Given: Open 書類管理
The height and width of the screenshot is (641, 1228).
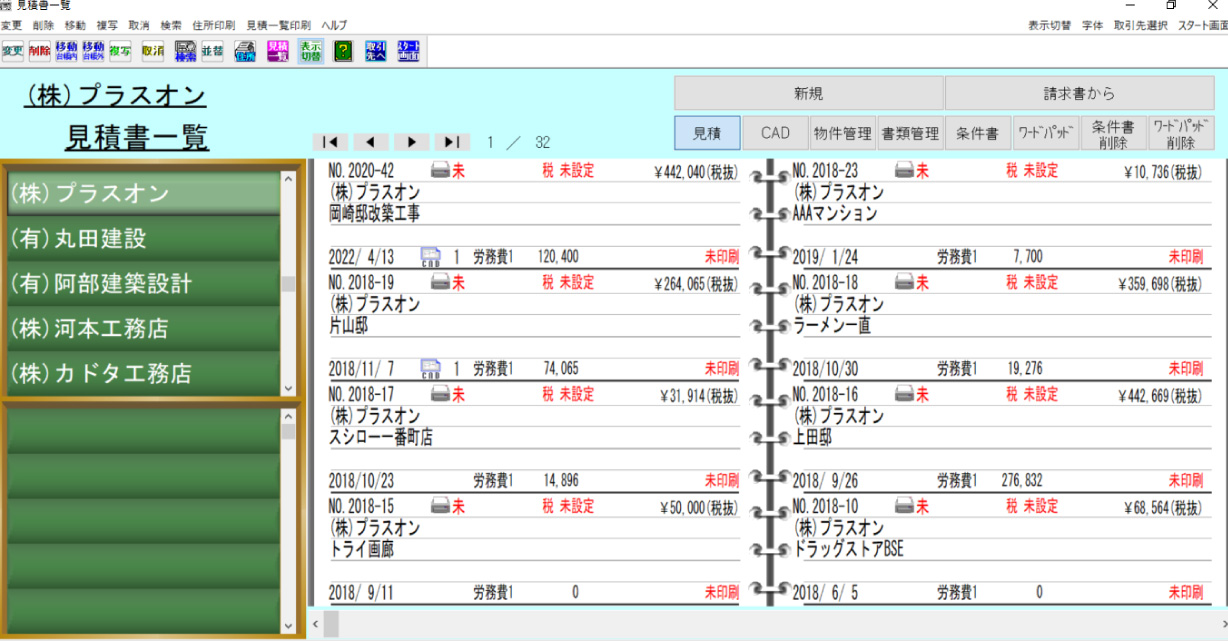Looking at the screenshot, I should tap(911, 133).
